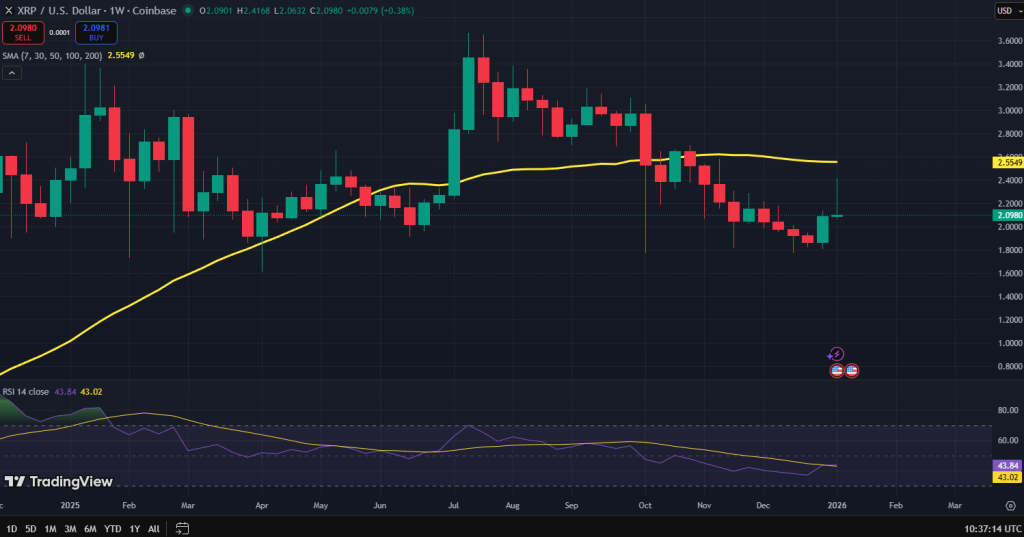Select the 1M time range
Image resolution: width=1024 pixels, height=537 pixels.
(x=50, y=529)
